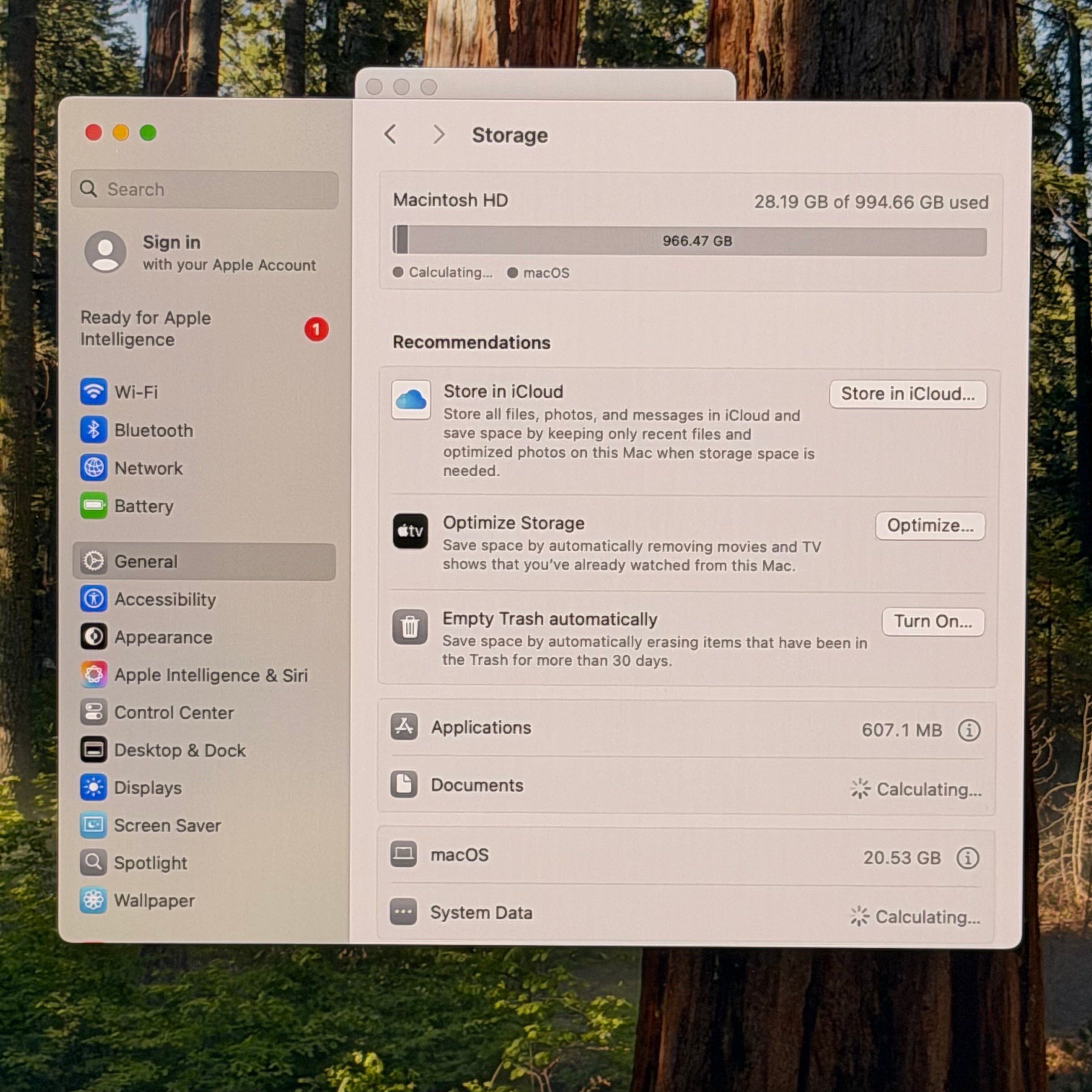Go back with the left chevron
Screen dimensions: 1092x1092
point(390,135)
